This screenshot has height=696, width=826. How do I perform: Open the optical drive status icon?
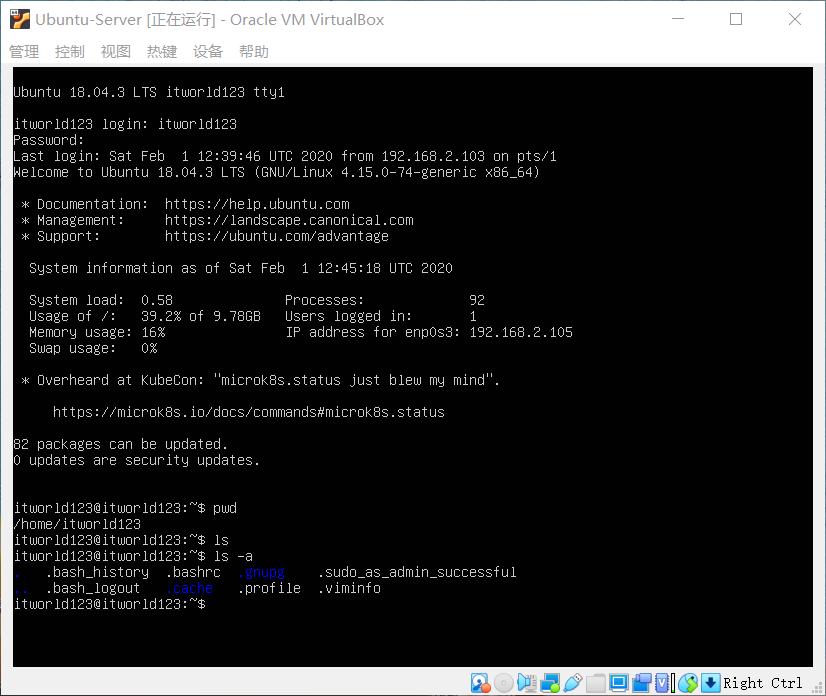click(x=501, y=682)
